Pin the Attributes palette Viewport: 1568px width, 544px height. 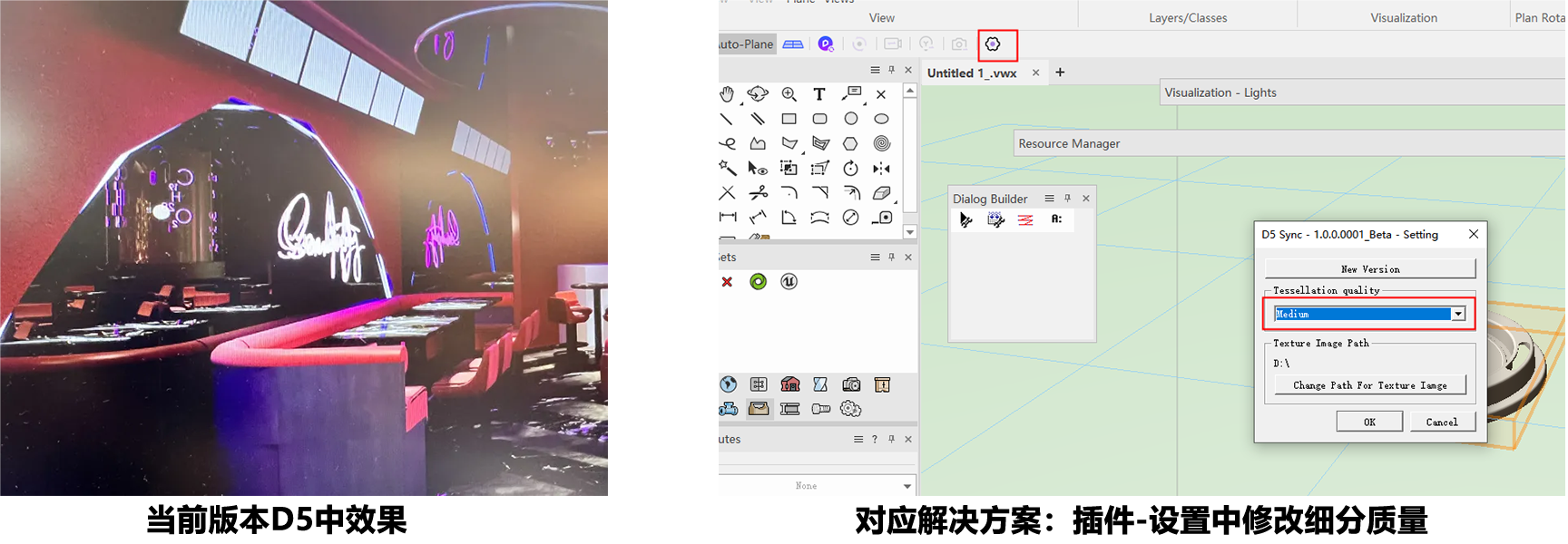[892, 440]
